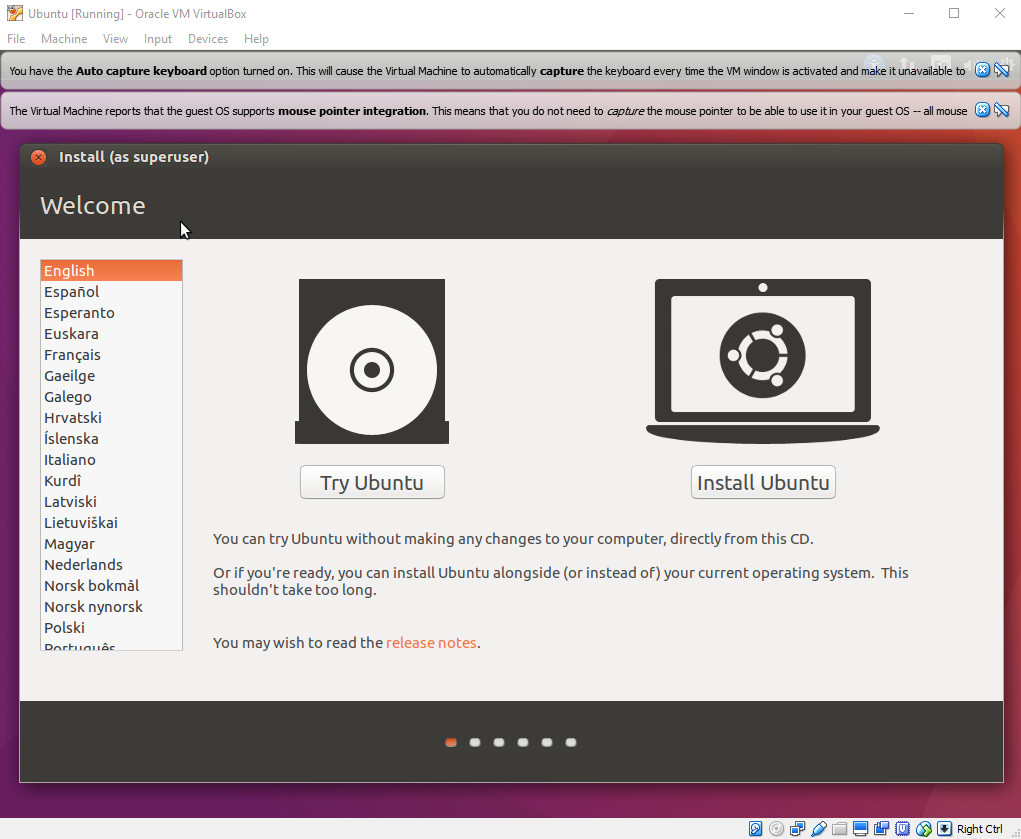Pick Gaeilge from the language list
1021x839 pixels.
pyautogui.click(x=111, y=376)
